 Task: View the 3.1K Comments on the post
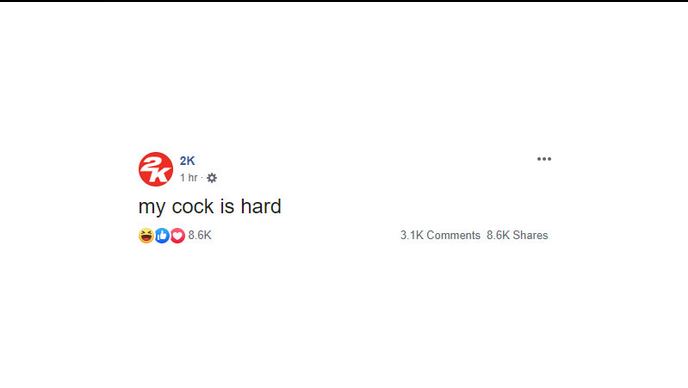[440, 235]
